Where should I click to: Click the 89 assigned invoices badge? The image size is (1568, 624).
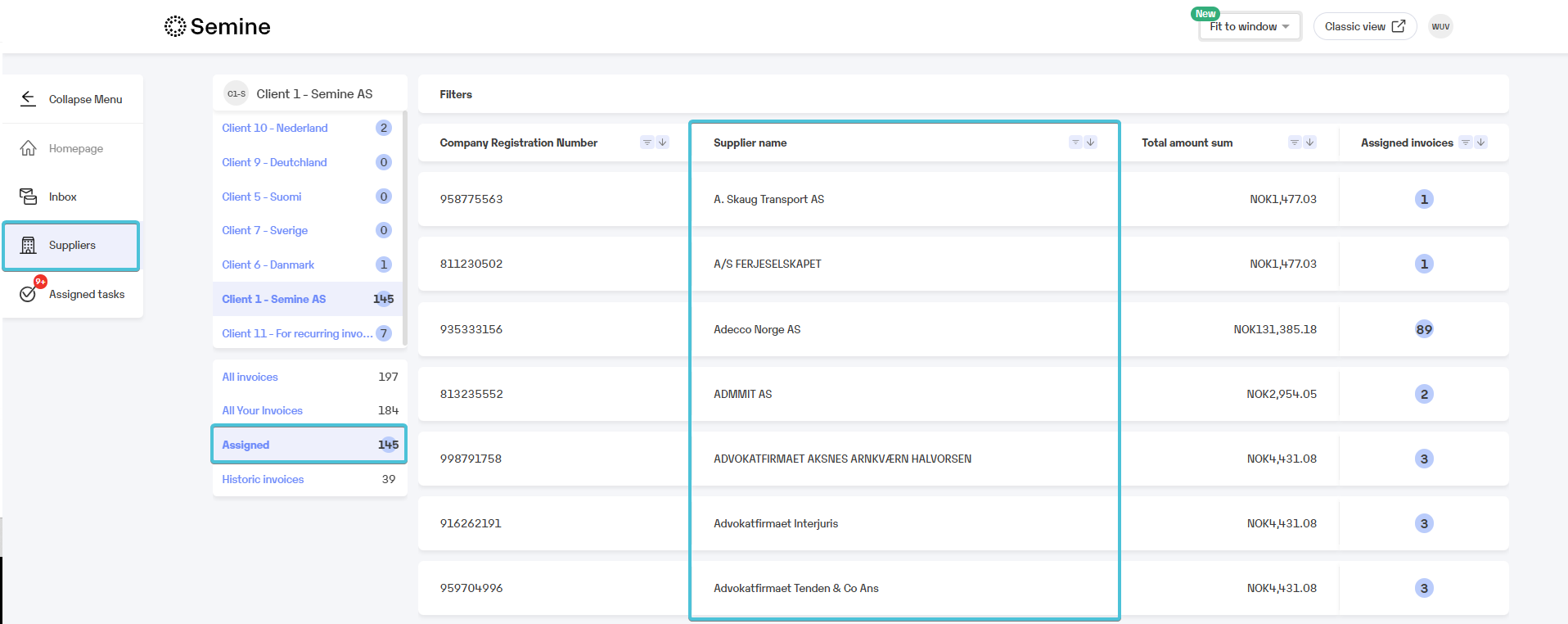tap(1424, 329)
